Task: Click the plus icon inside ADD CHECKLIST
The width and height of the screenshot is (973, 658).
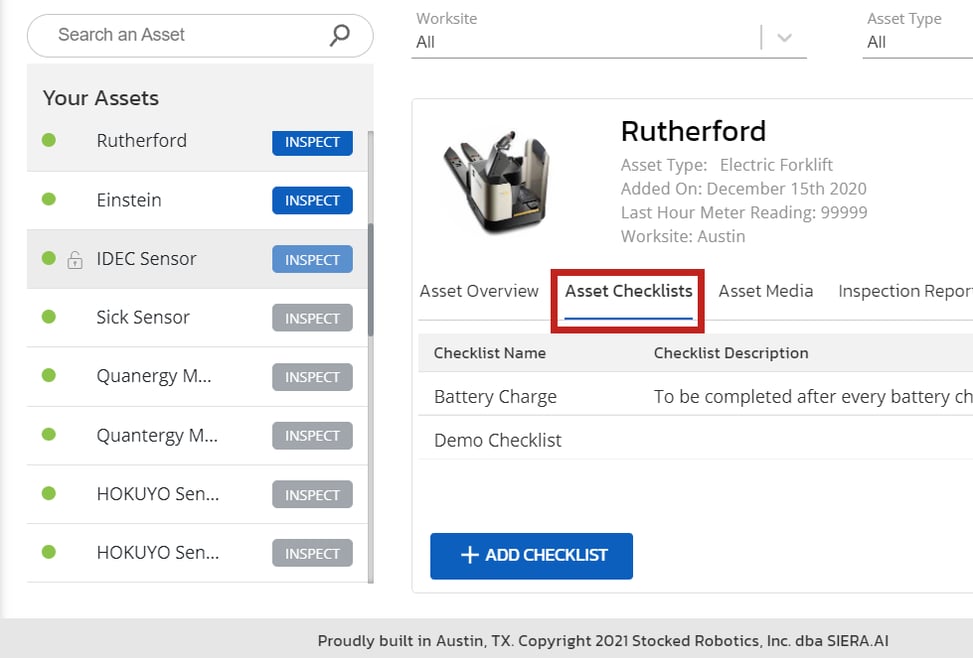Action: point(469,557)
